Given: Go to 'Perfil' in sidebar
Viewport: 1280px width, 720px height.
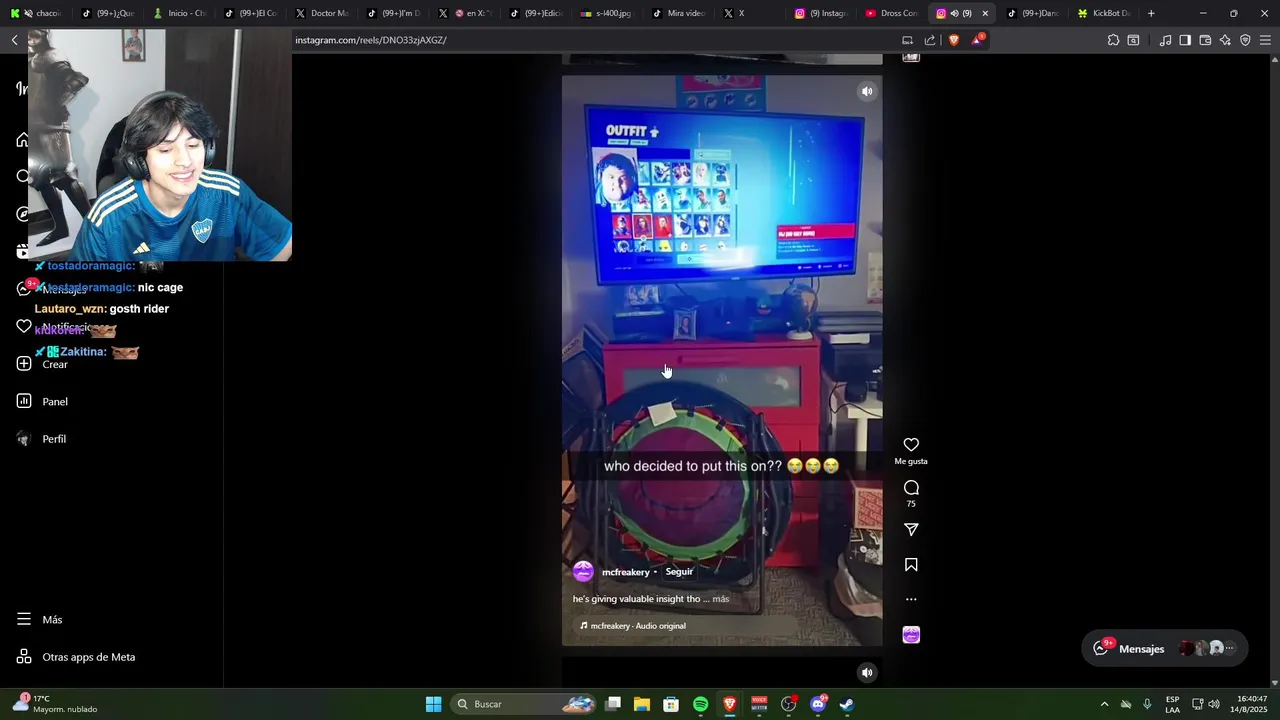Looking at the screenshot, I should [42, 439].
